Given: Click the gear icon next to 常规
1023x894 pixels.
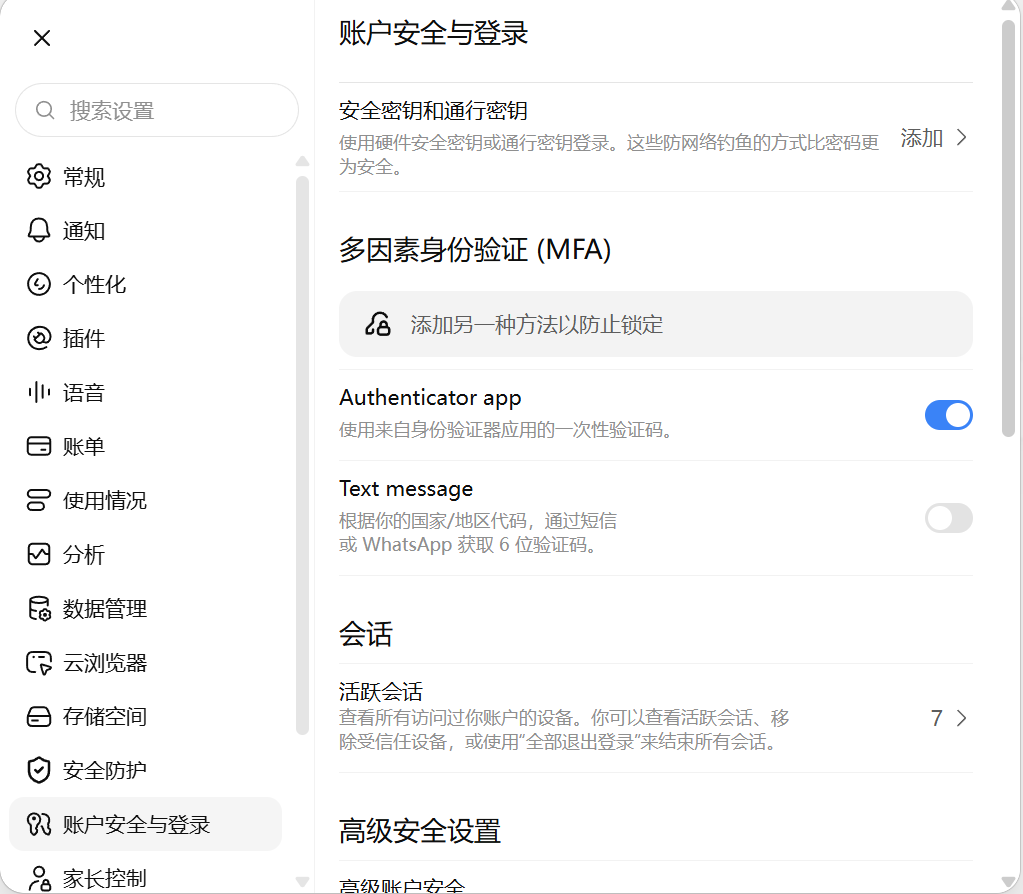Looking at the screenshot, I should [x=38, y=176].
